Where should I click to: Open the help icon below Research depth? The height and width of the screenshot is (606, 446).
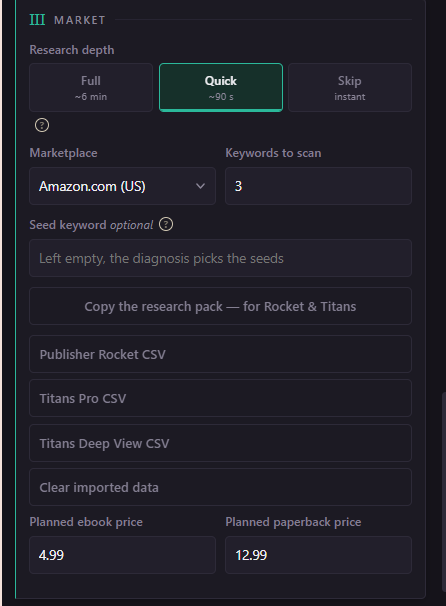tap(42, 125)
